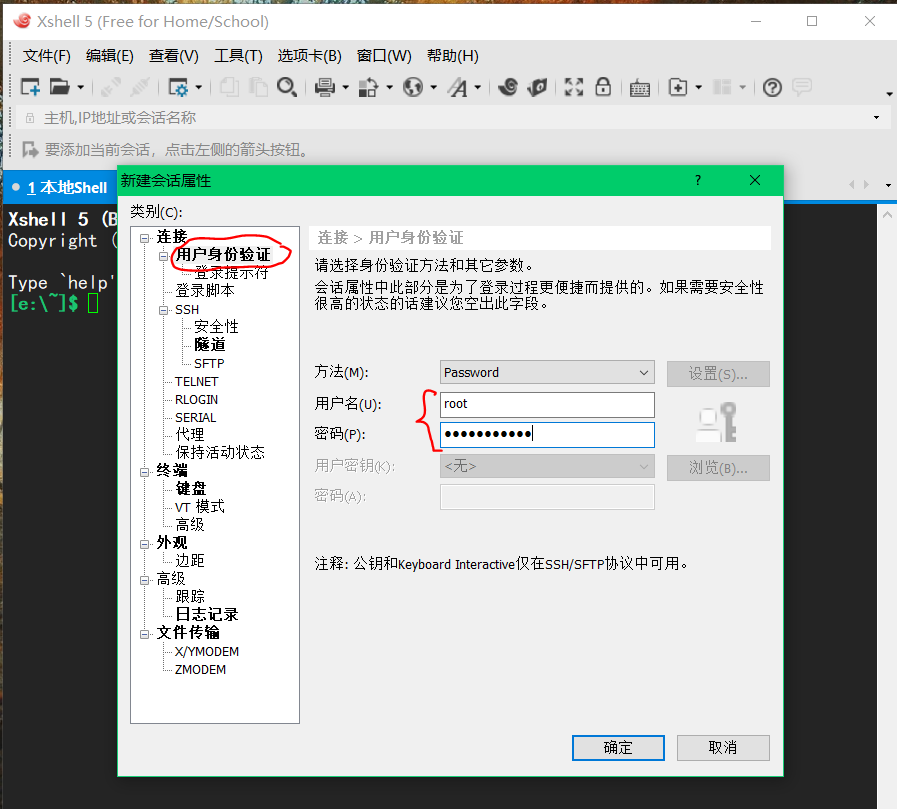Toggle the full screen icon
This screenshot has width=897, height=809.
pos(574,87)
